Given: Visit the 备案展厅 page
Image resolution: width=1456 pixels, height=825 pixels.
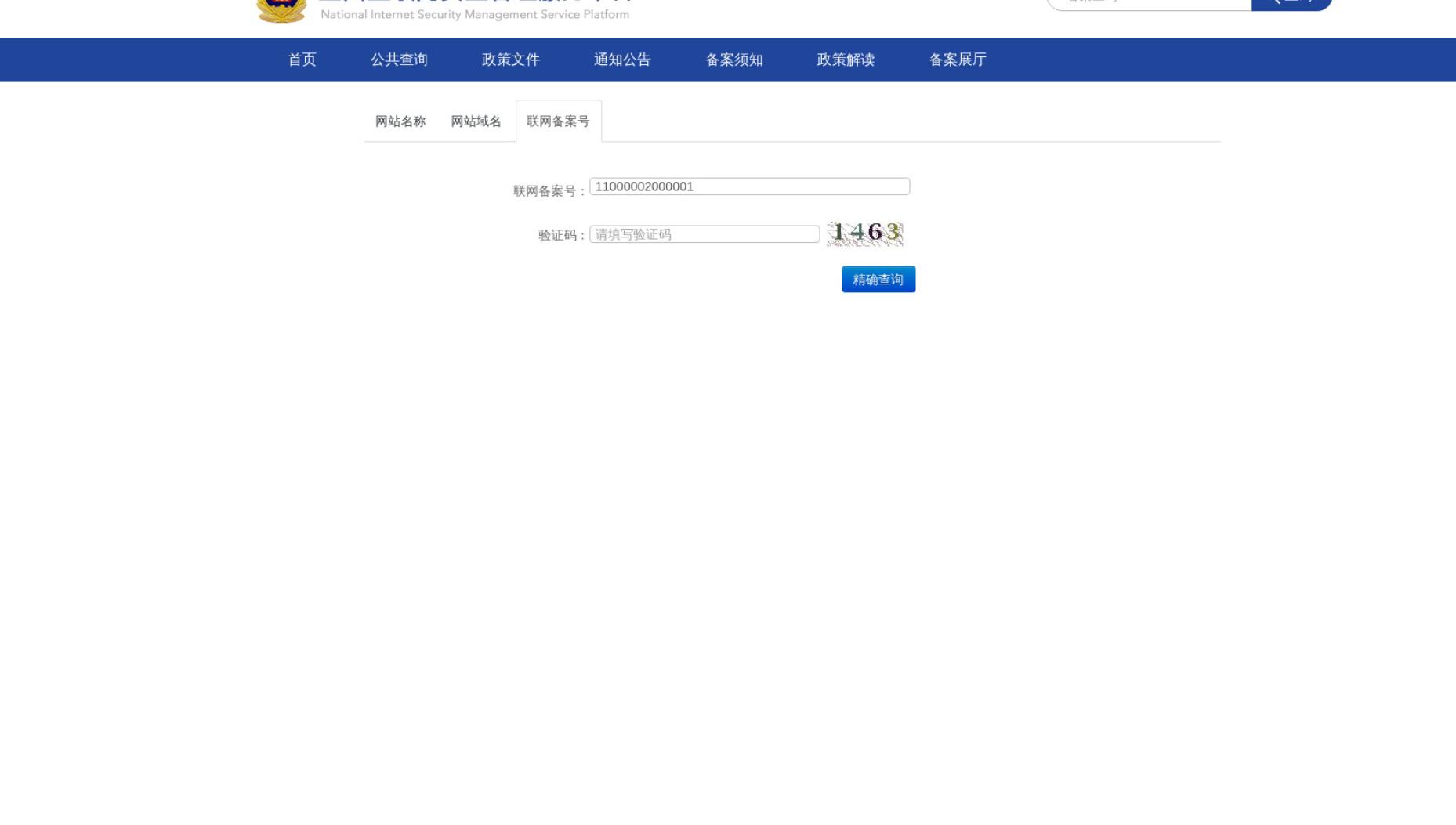Looking at the screenshot, I should click(x=958, y=60).
